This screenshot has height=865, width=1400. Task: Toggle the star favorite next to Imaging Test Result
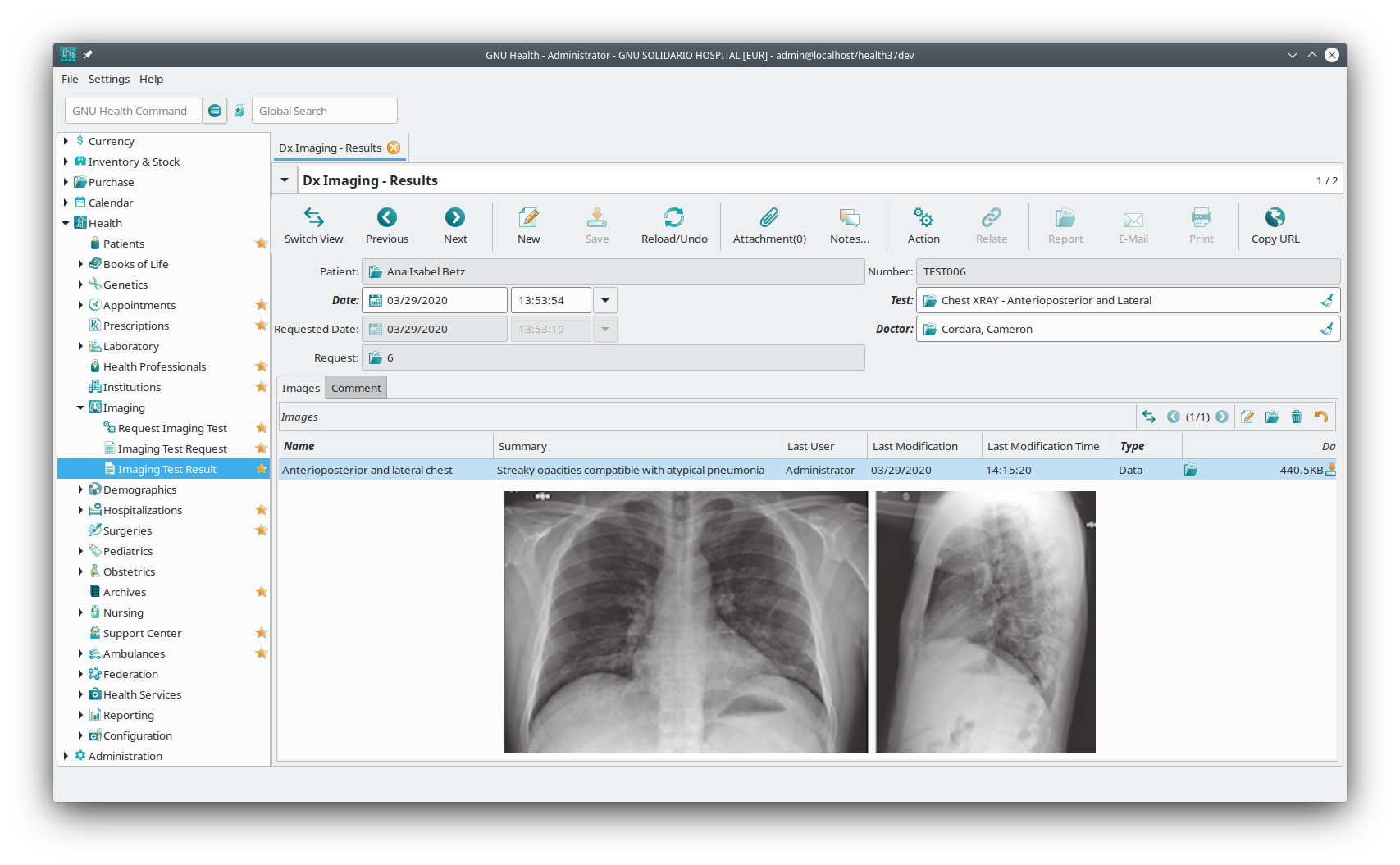262,468
